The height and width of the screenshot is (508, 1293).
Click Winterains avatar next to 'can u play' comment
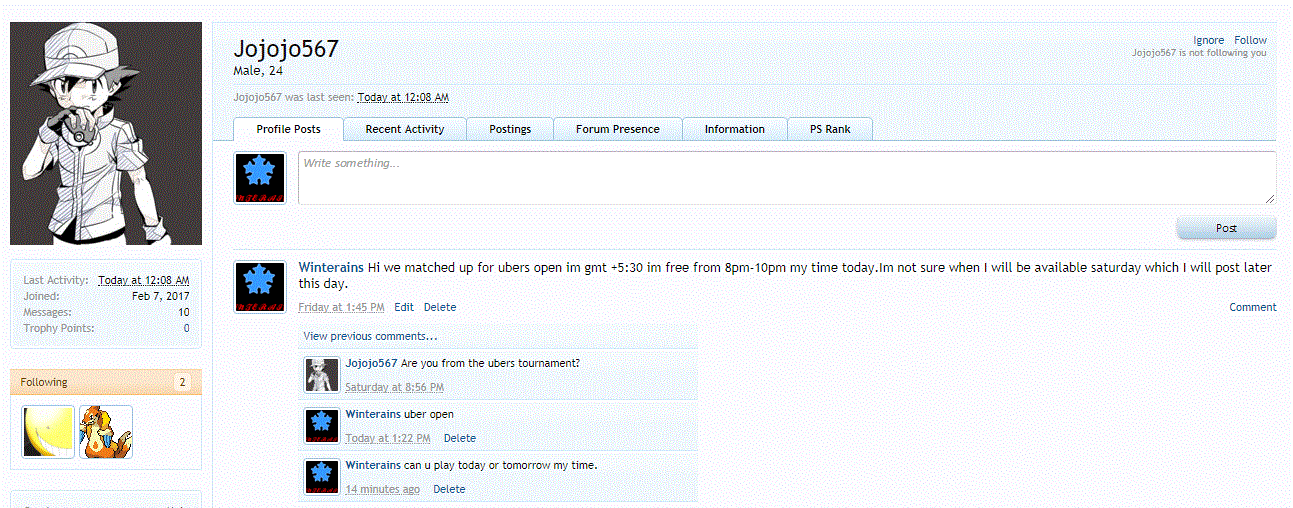click(322, 477)
